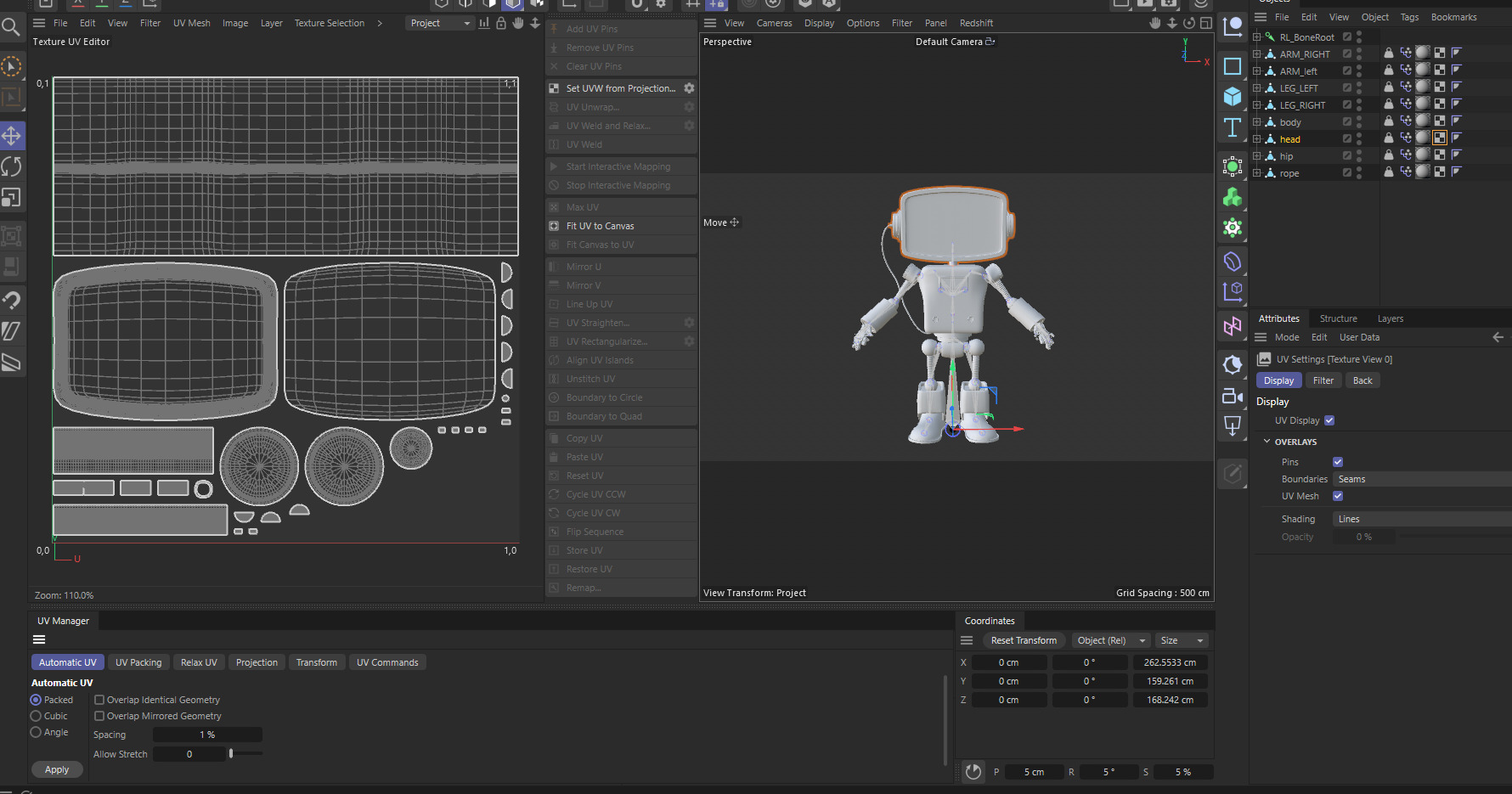Collapse the OVERLAYS section
This screenshot has height=794, width=1512.
coord(1267,442)
